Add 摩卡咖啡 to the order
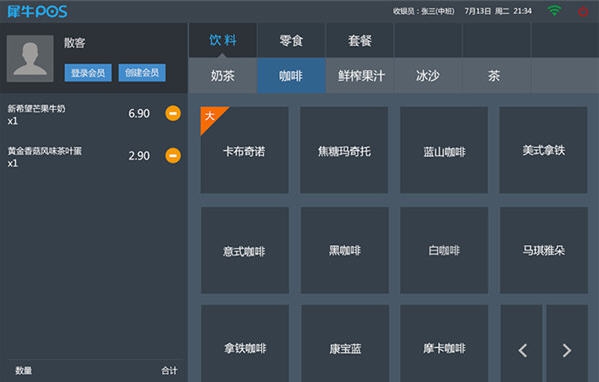 [x=444, y=343]
